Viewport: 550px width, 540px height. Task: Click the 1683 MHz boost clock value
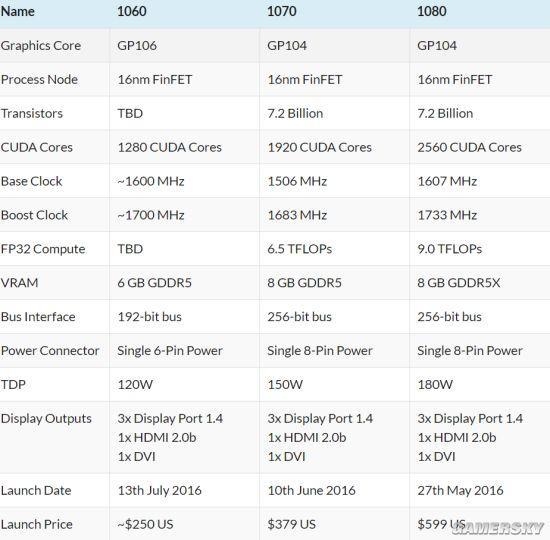(x=297, y=215)
